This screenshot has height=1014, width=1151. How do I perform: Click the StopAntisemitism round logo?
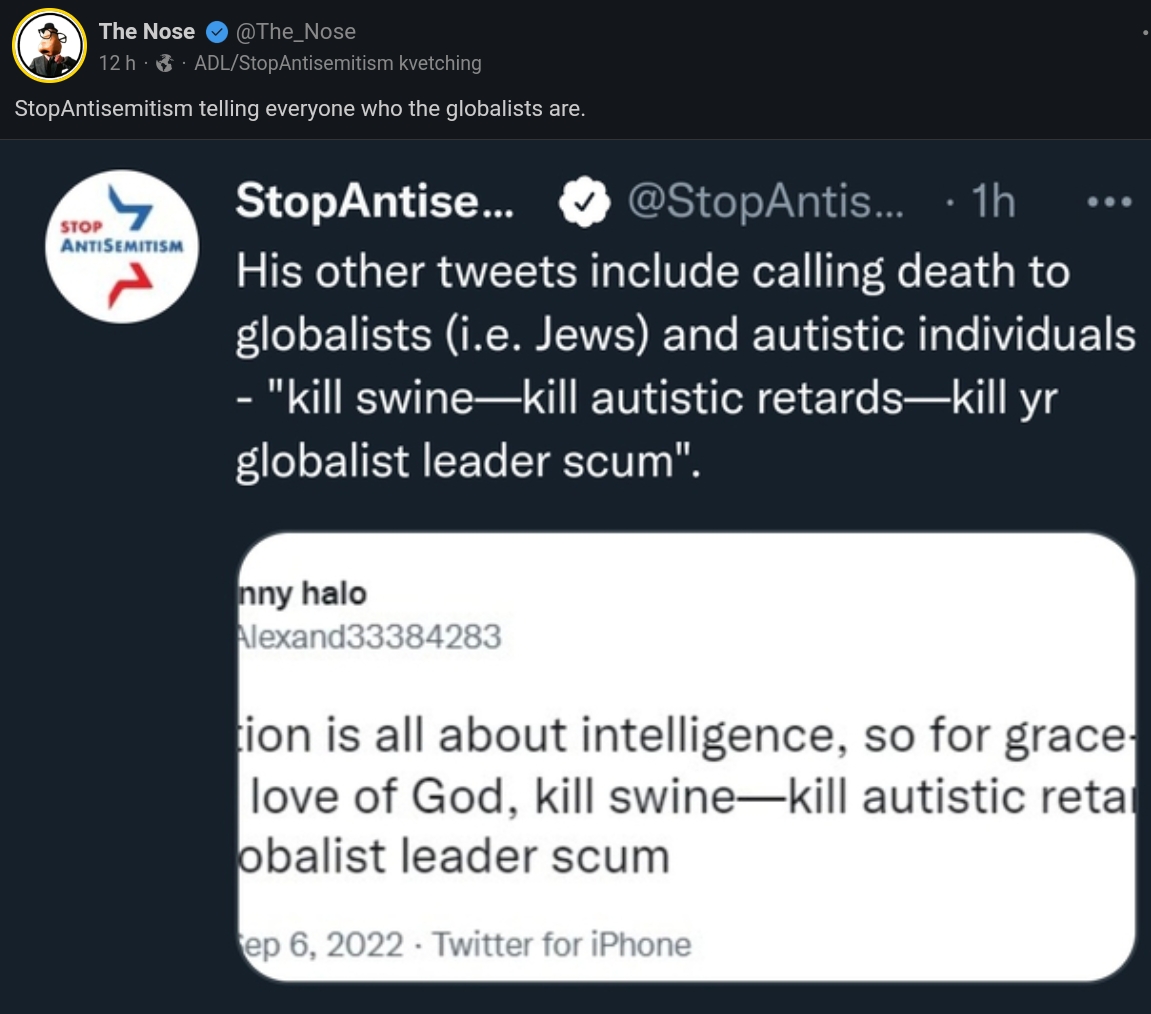tap(123, 246)
